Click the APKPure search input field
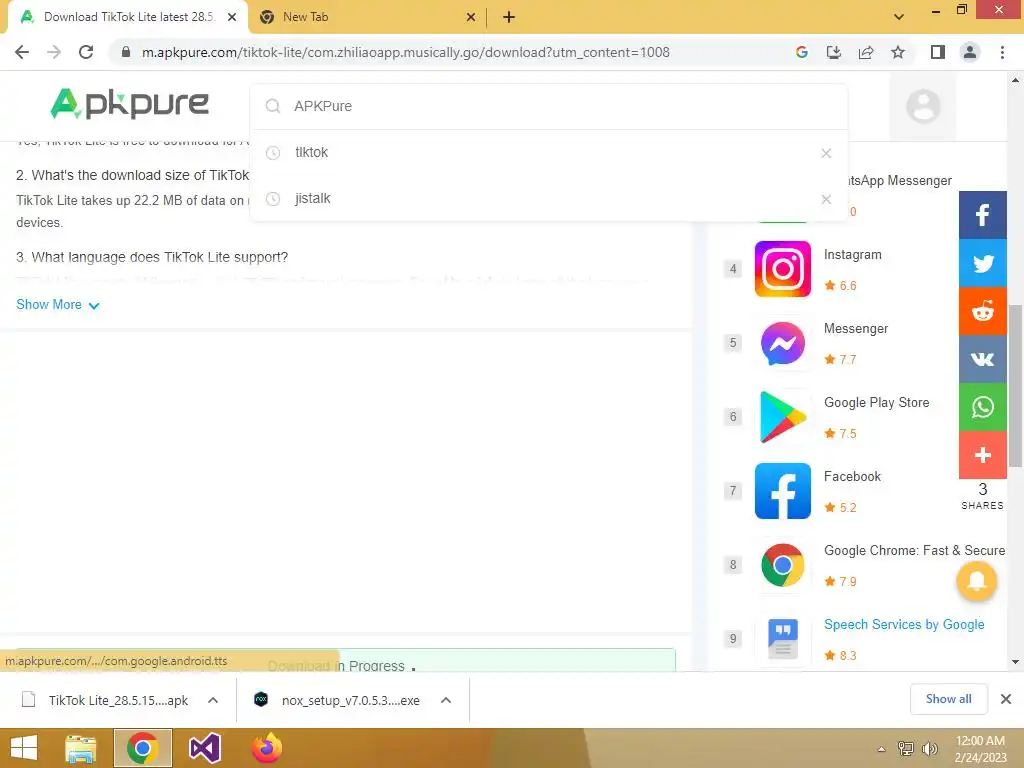Screen dimensions: 1024x768 pos(549,106)
